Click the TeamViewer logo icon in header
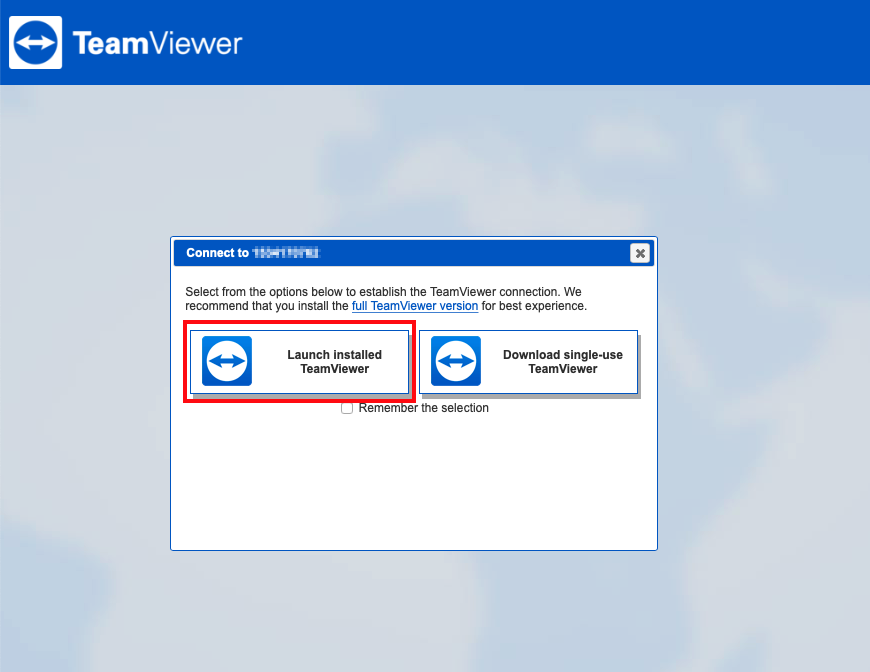 click(x=36, y=43)
